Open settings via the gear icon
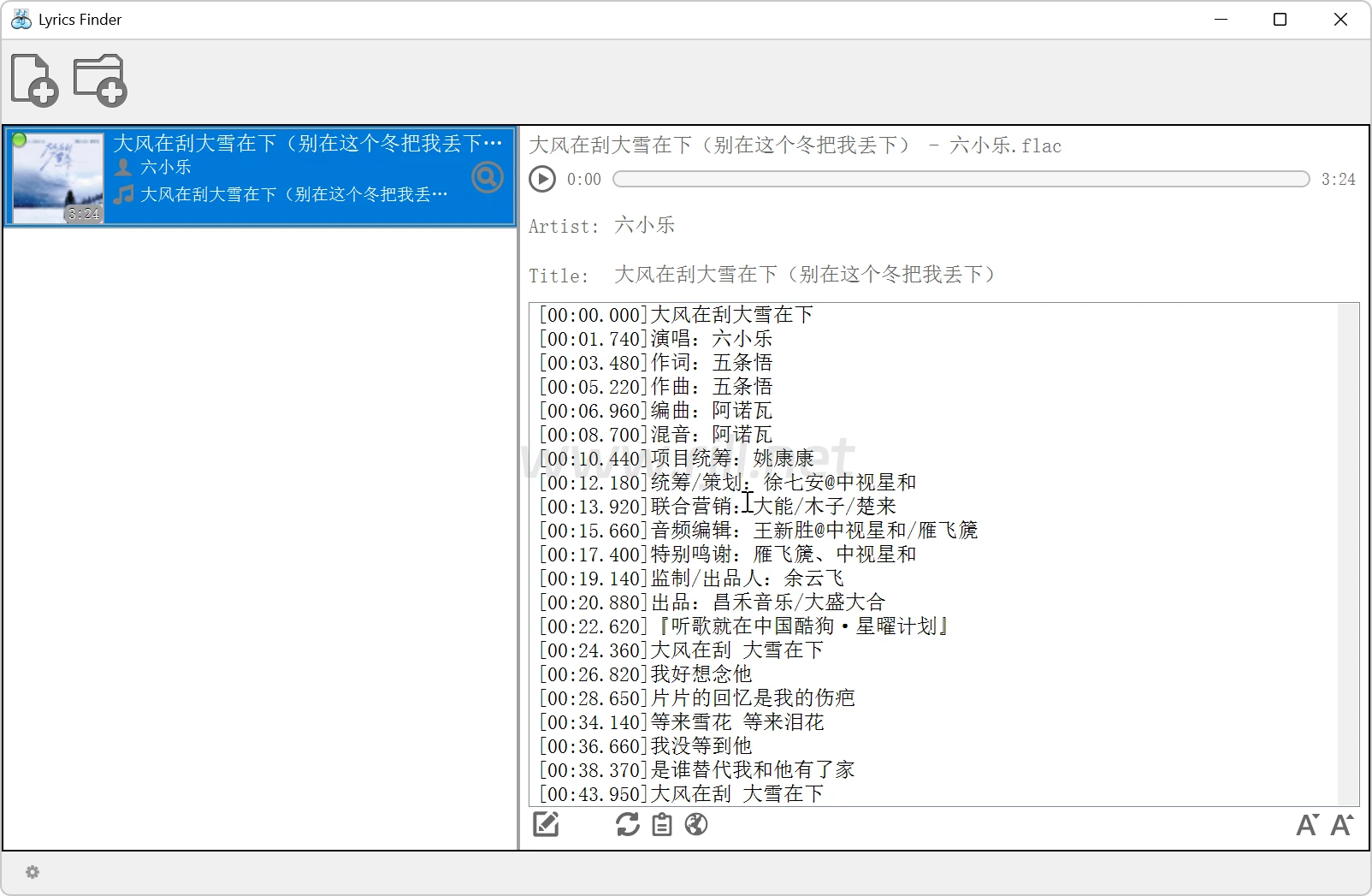This screenshot has height=896, width=1372. (33, 872)
